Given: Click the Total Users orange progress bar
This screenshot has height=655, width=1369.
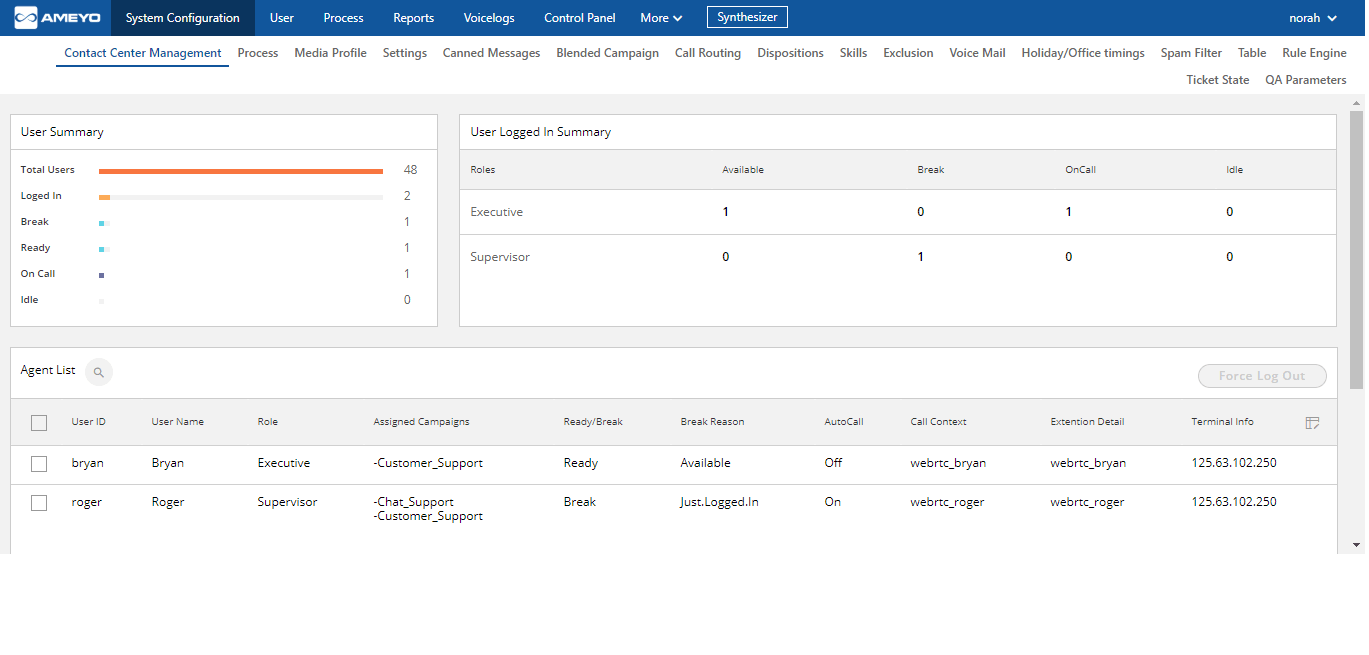Looking at the screenshot, I should coord(240,171).
